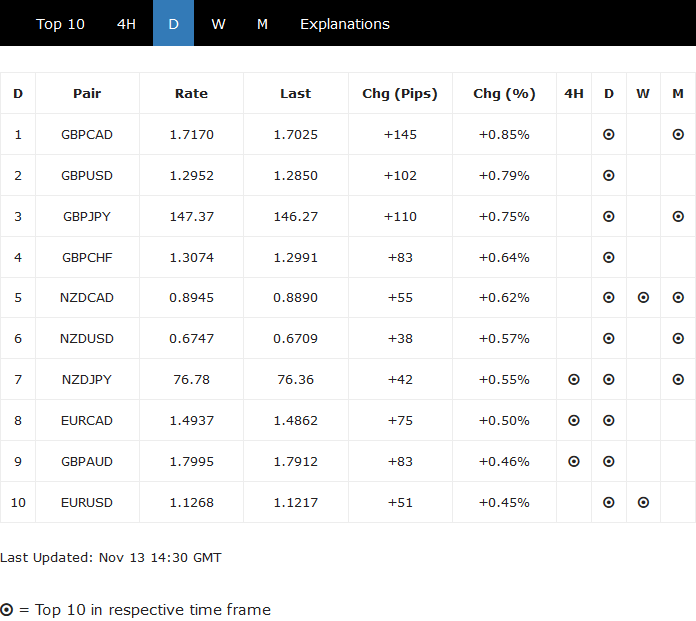The image size is (696, 621).
Task: Click the Chg (%) column header
Action: tap(504, 93)
